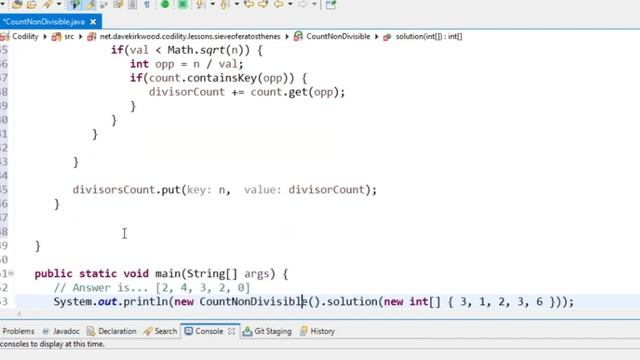640x360 pixels.
Task: Click the 'consoles to display at this time' message
Action: (x=52, y=344)
